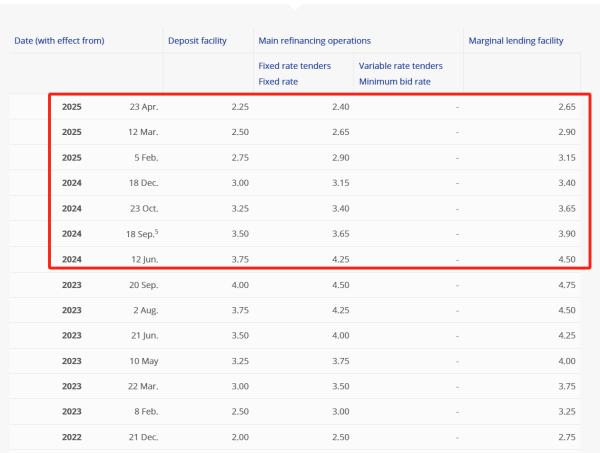
Task: Click the Fixed rate tenders subheader
Action: (296, 66)
